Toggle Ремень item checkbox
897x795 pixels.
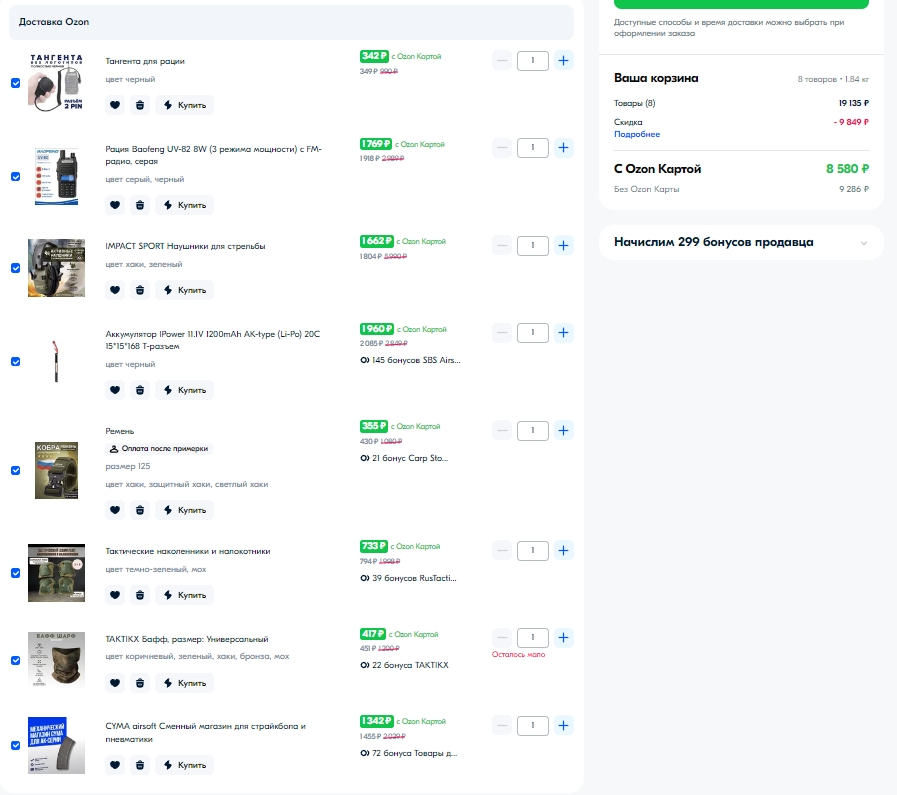(x=15, y=471)
